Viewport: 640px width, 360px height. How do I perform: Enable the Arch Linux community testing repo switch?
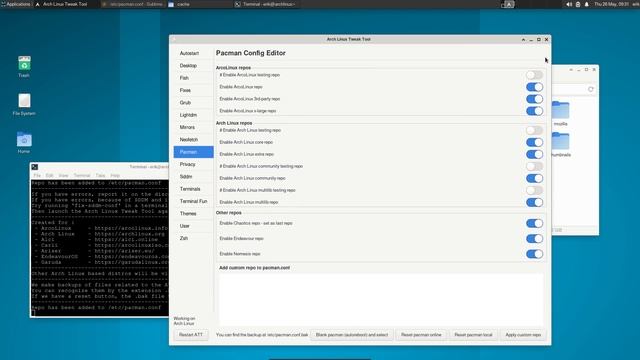tap(534, 166)
